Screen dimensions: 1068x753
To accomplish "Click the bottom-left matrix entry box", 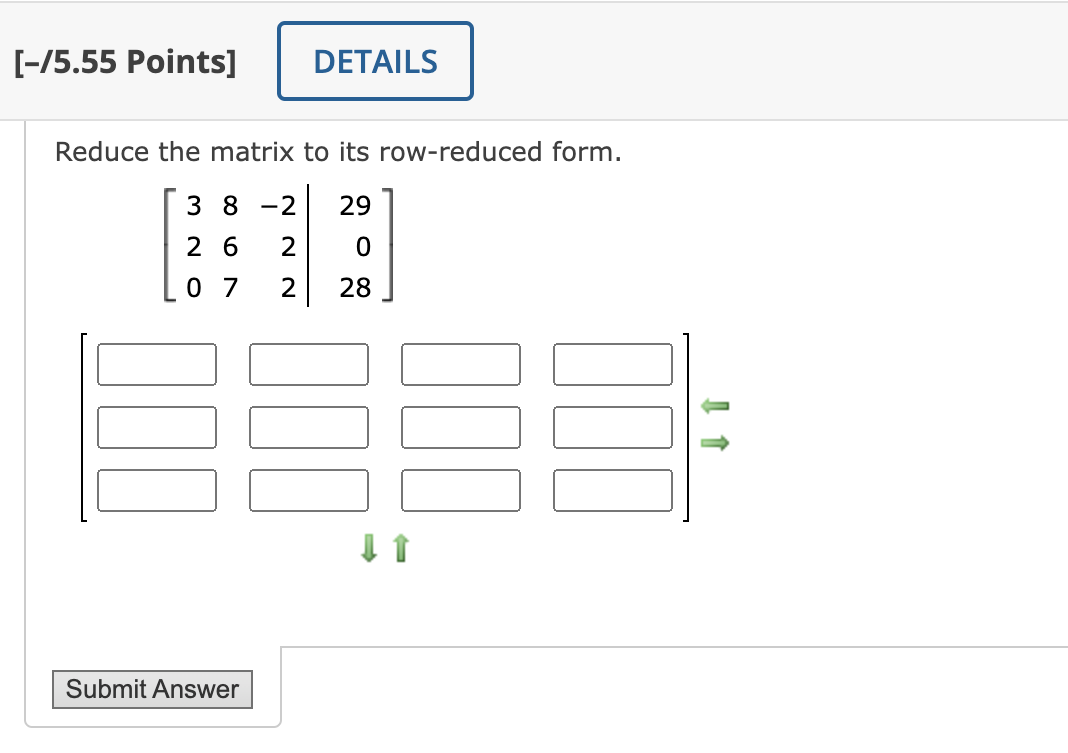I will point(157,490).
